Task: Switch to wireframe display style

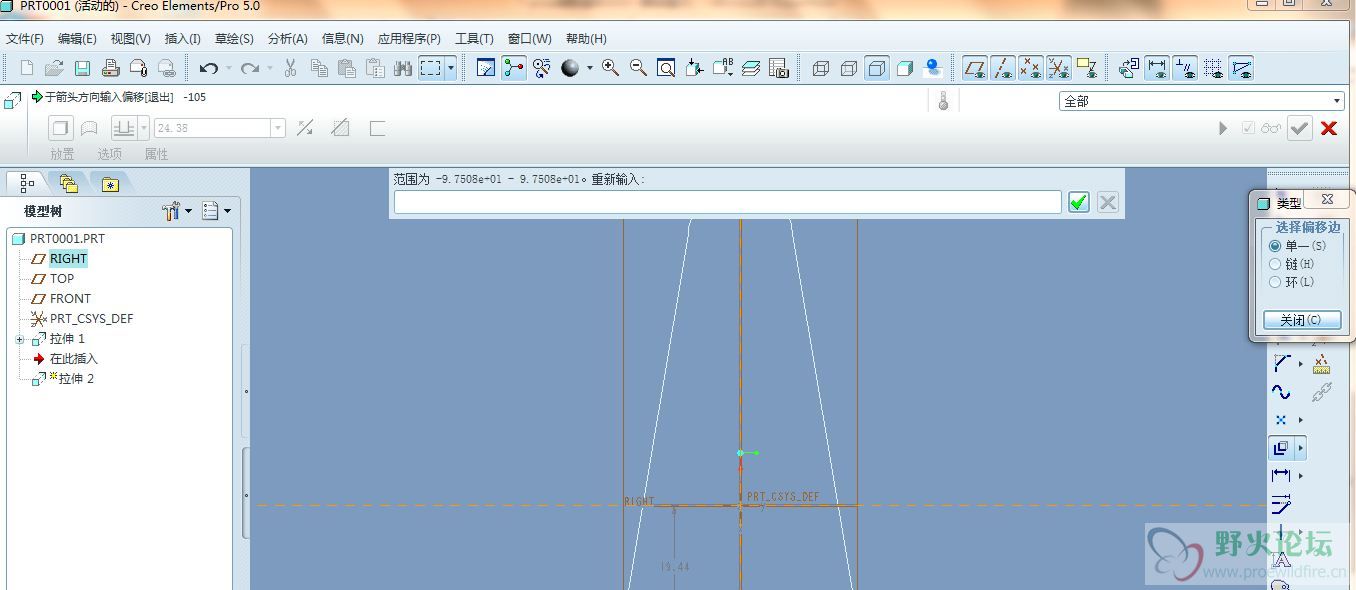Action: click(x=821, y=68)
